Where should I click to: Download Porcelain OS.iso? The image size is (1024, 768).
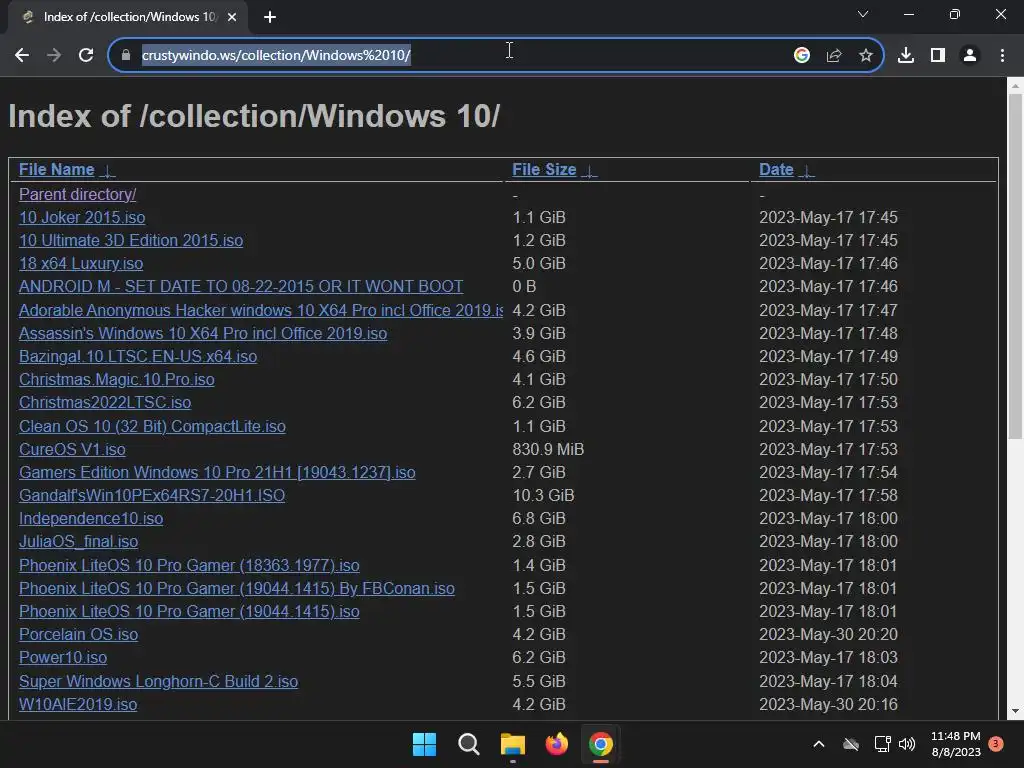point(78,635)
